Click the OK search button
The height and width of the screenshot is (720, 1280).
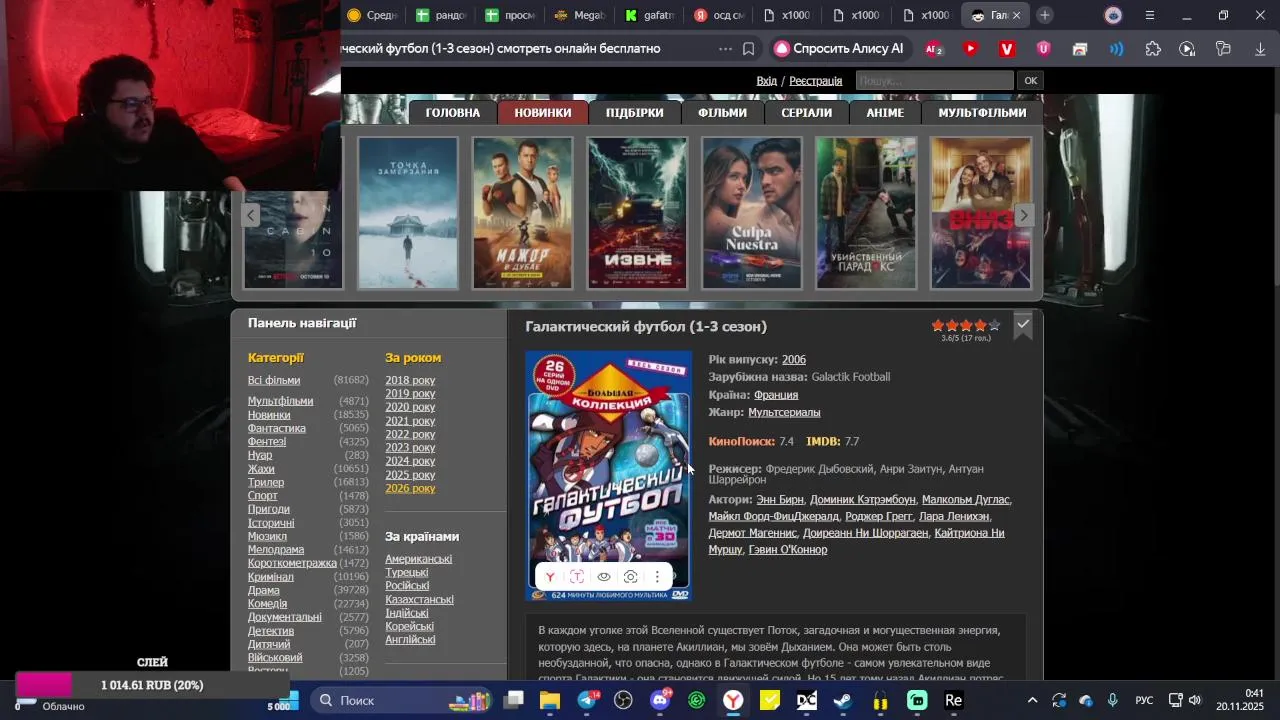[x=1030, y=81]
